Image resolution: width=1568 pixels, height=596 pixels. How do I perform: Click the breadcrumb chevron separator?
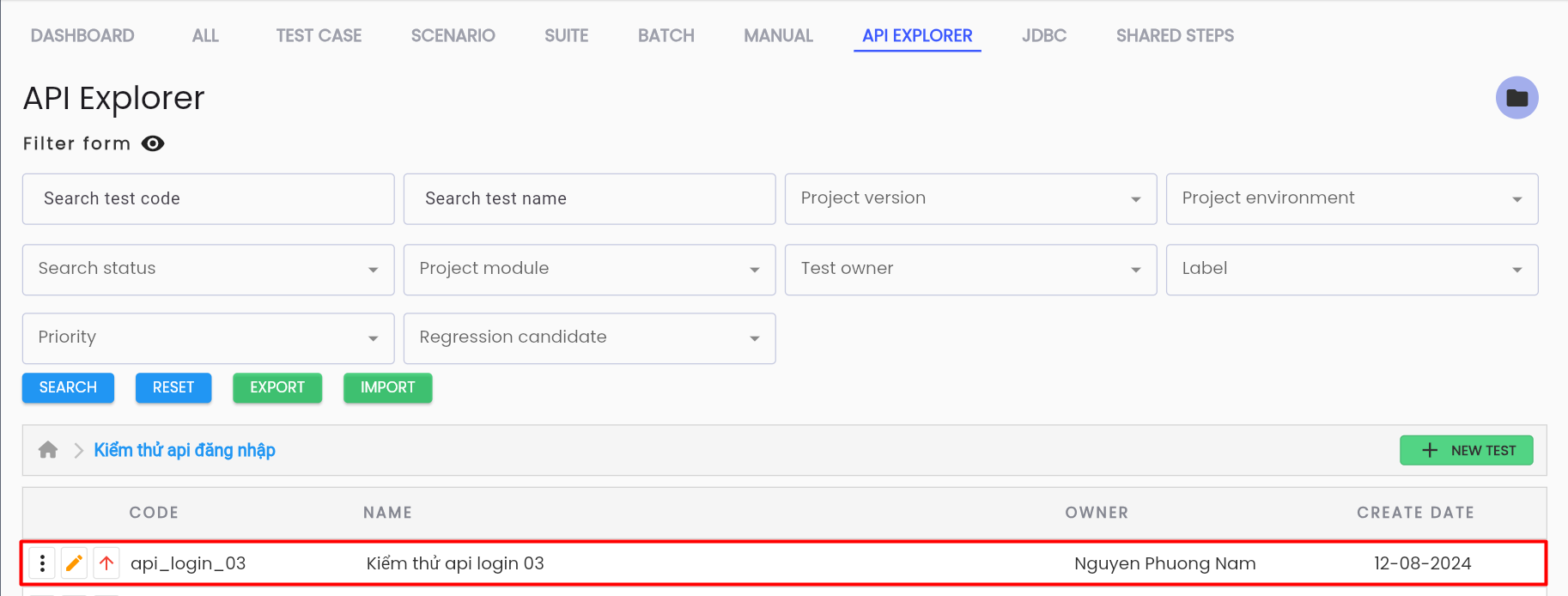[x=78, y=450]
